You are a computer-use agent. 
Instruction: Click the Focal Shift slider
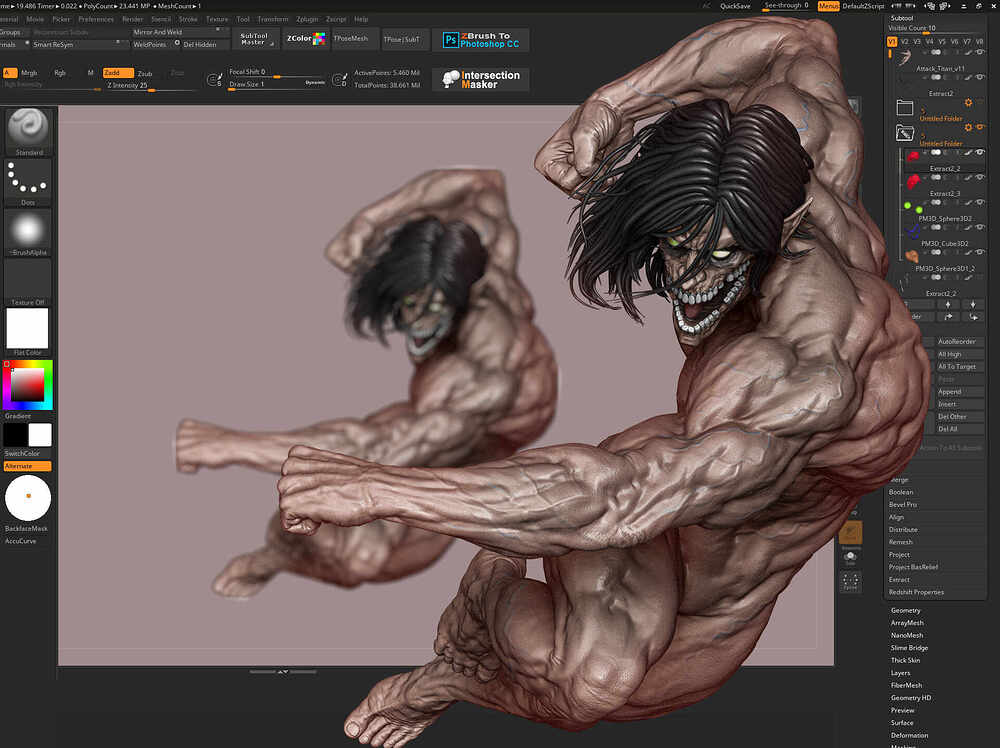276,73
